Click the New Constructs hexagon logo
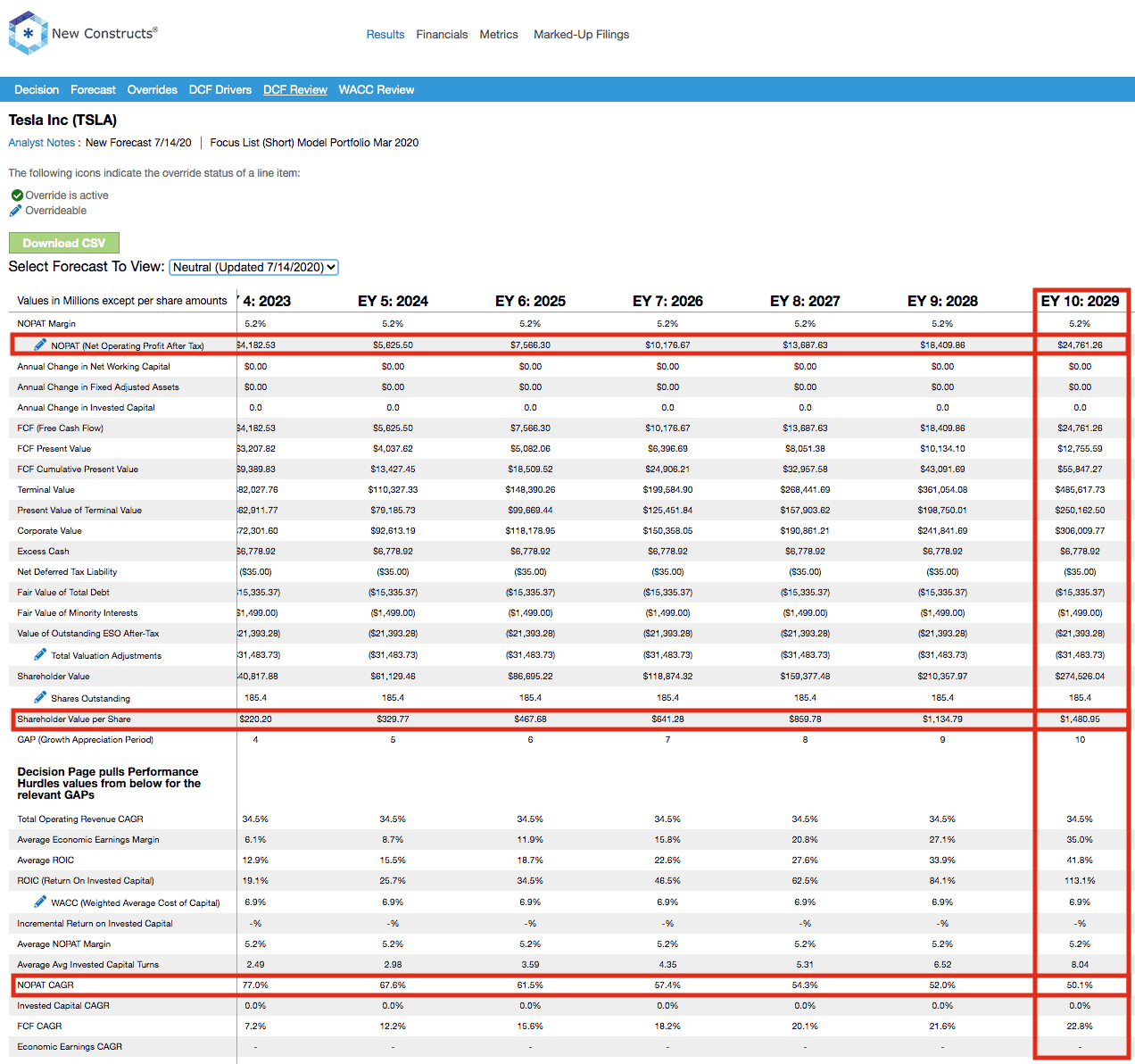1135x1064 pixels. (28, 33)
